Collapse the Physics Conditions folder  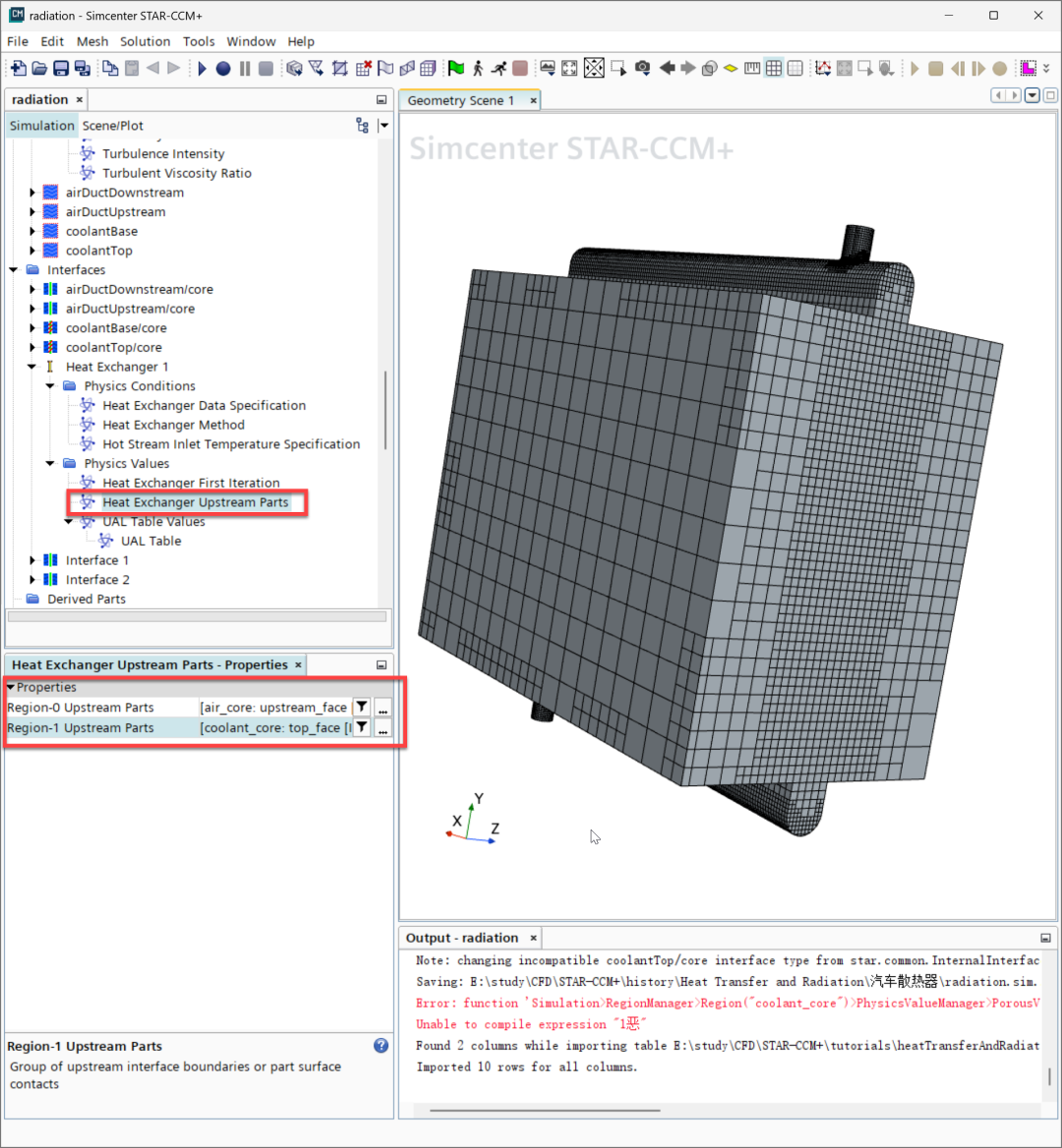[50, 386]
